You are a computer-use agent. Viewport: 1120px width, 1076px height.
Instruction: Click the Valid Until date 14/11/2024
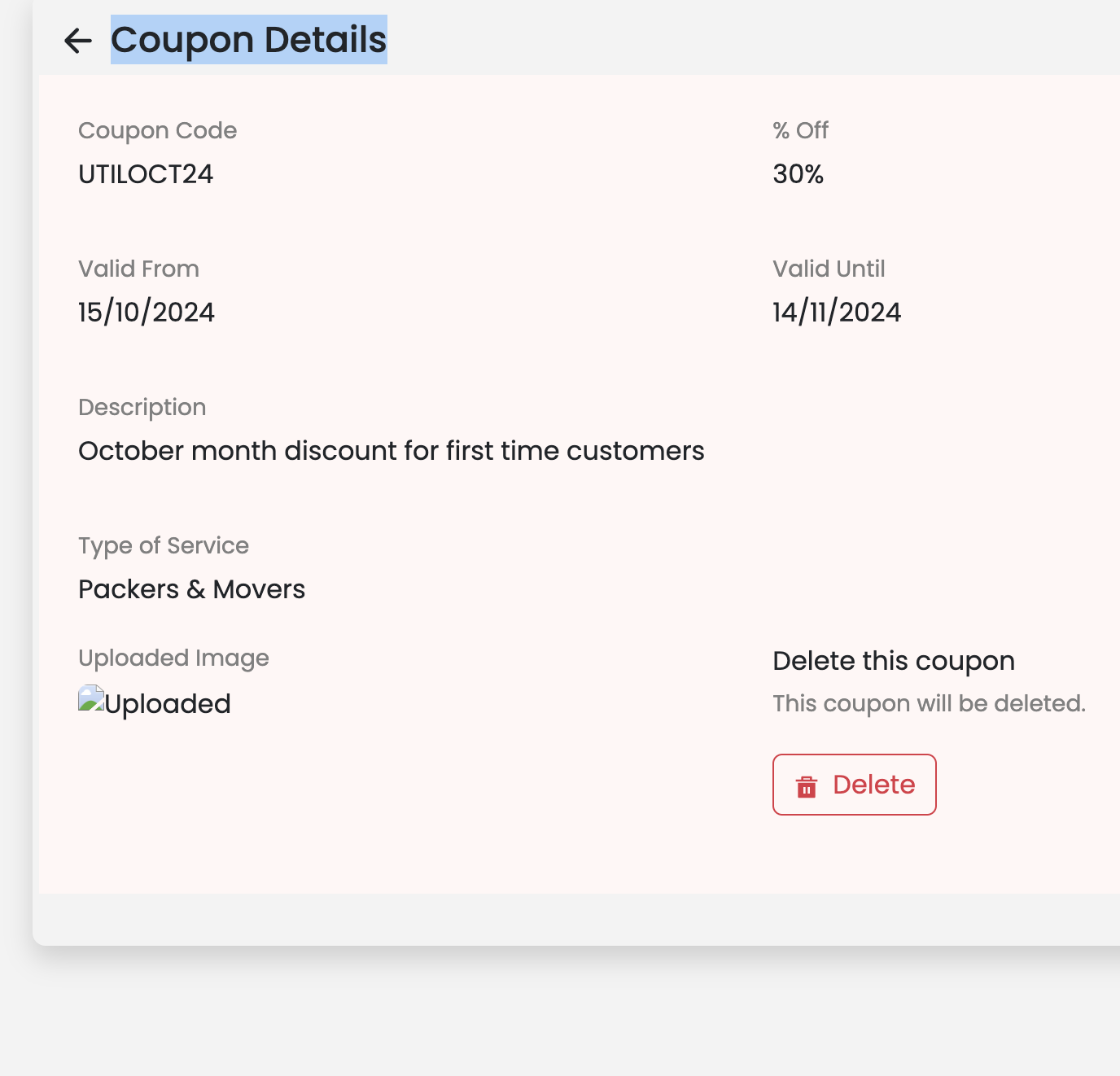coord(836,313)
